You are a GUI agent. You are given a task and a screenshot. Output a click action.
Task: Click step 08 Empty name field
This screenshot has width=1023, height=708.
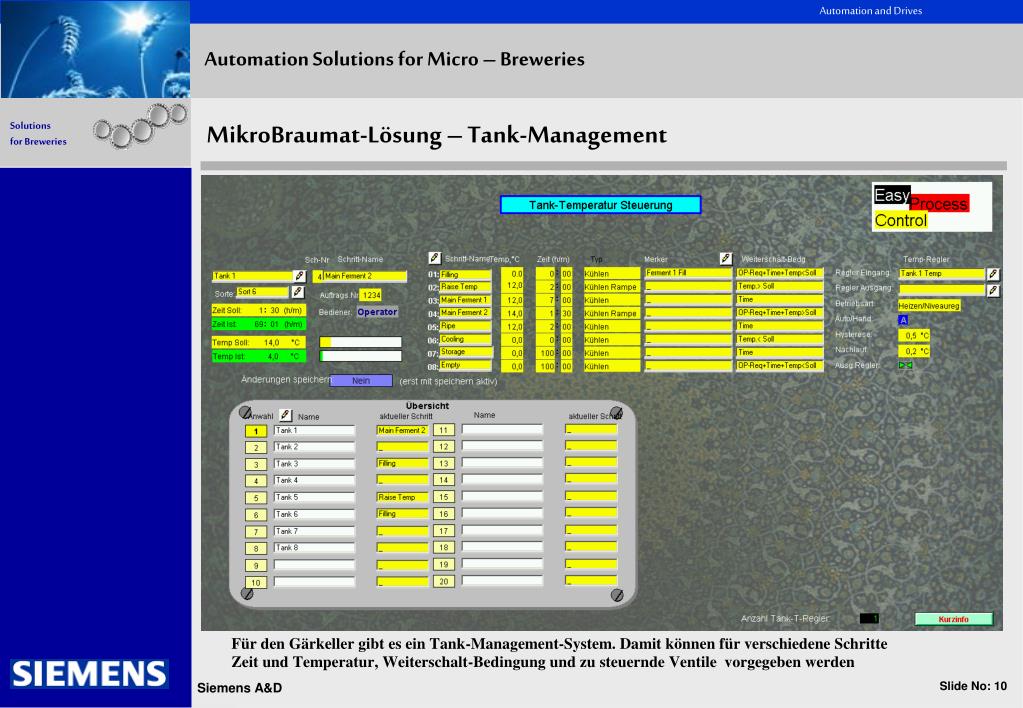(x=465, y=365)
